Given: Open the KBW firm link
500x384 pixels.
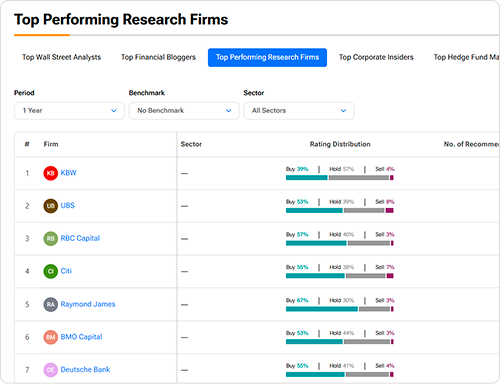Looking at the screenshot, I should (x=68, y=173).
